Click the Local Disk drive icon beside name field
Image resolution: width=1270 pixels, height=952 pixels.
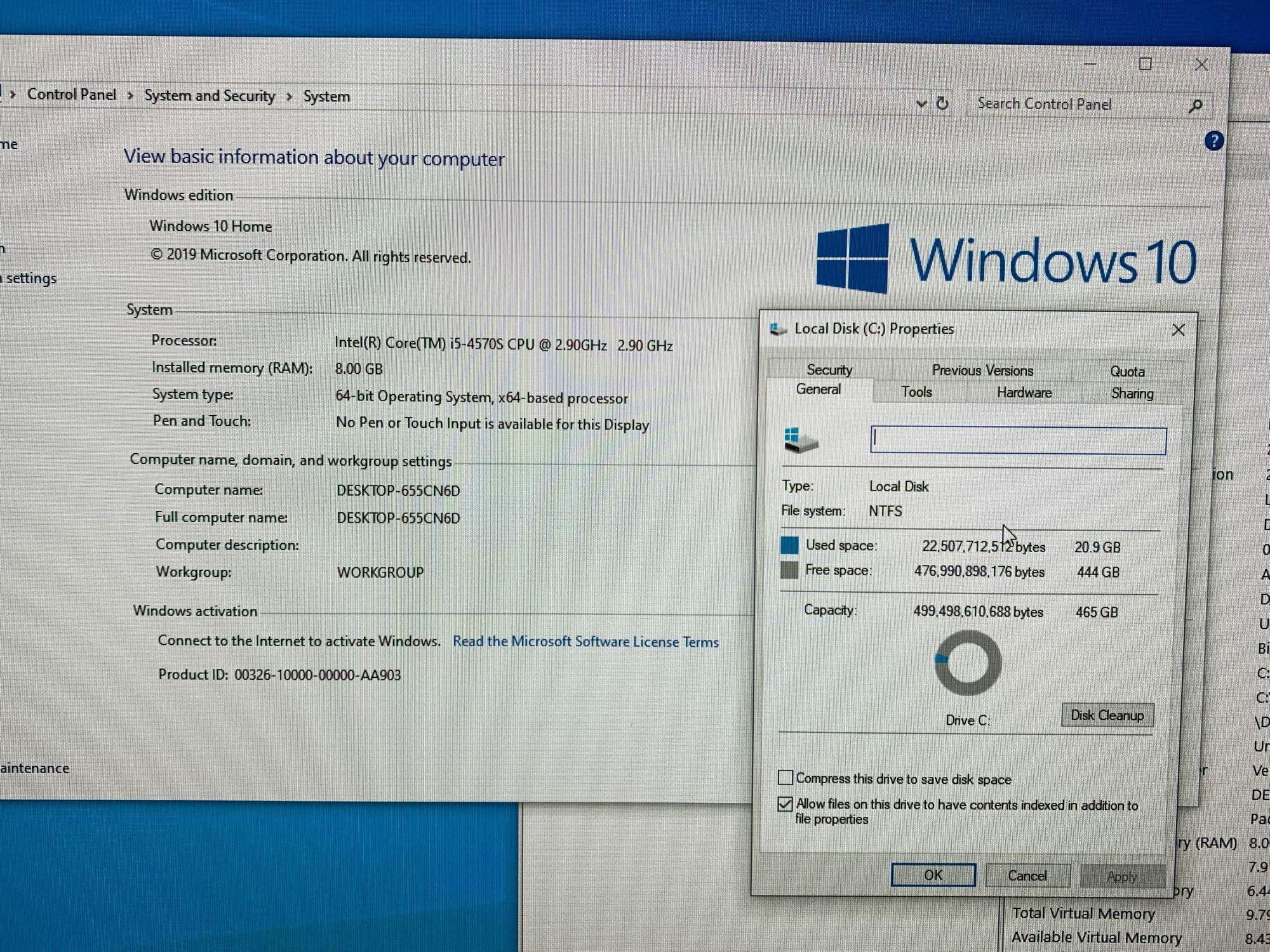[801, 440]
